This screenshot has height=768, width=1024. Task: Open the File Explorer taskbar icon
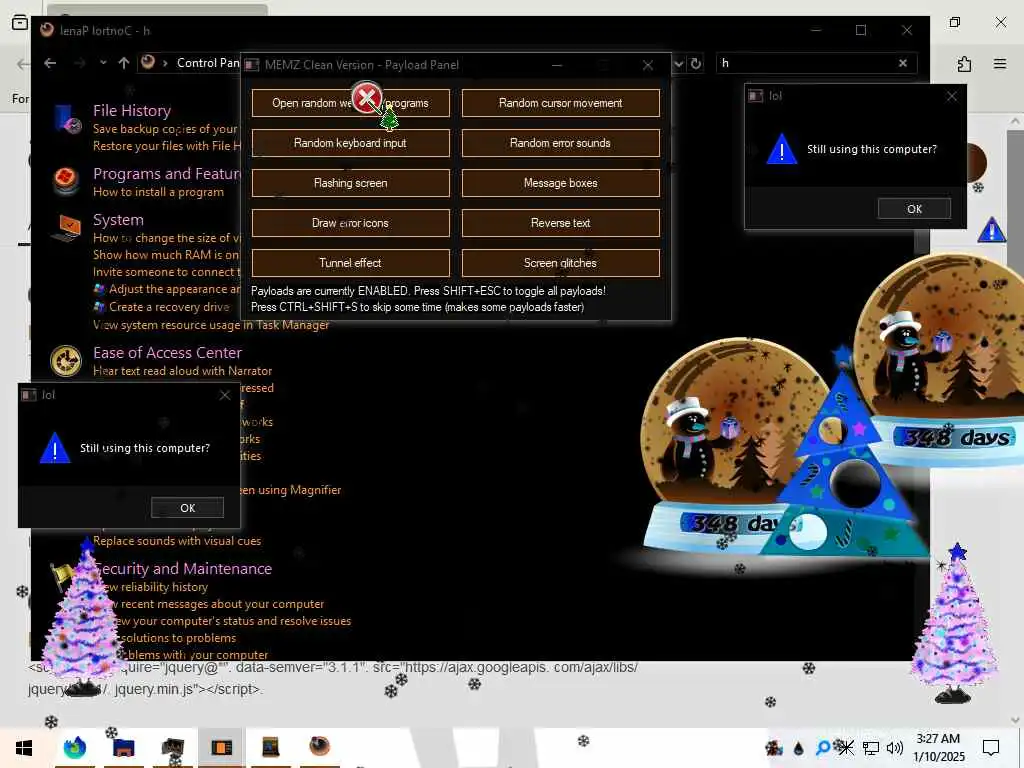[123, 748]
